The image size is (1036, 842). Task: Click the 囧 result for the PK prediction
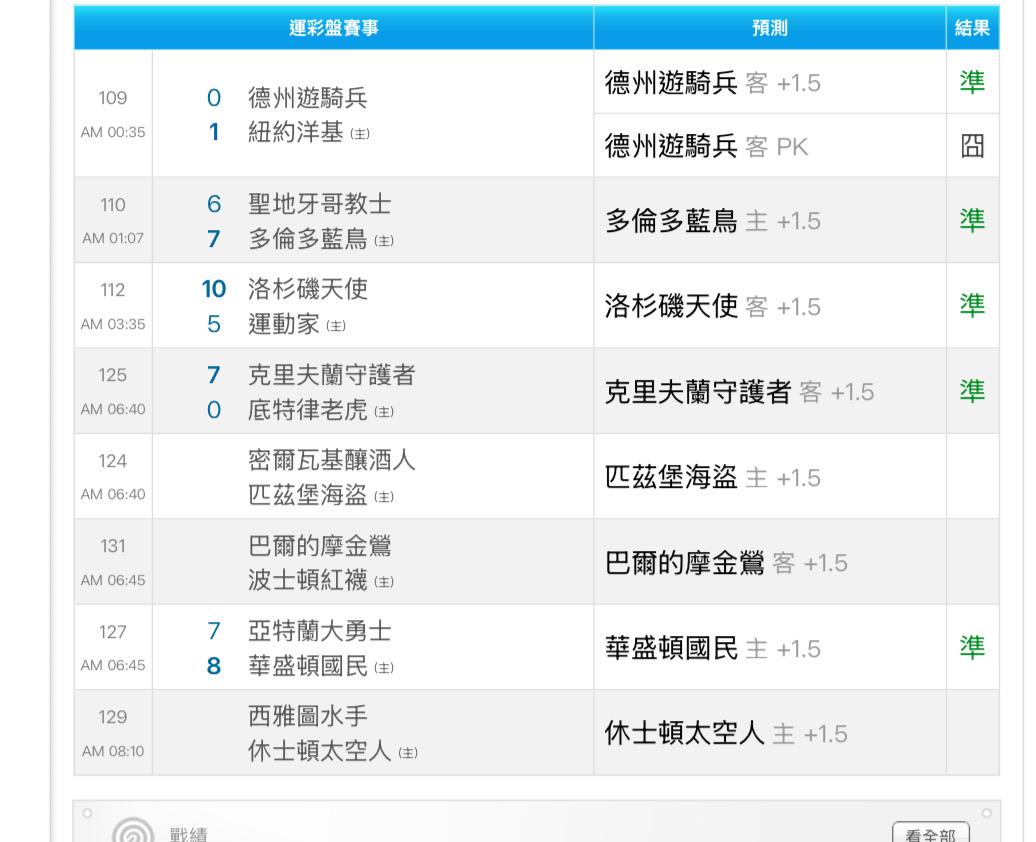coord(973,146)
